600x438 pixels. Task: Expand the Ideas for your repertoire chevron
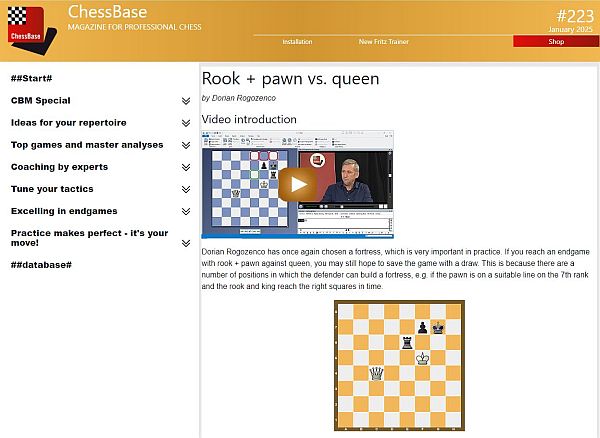pos(186,123)
